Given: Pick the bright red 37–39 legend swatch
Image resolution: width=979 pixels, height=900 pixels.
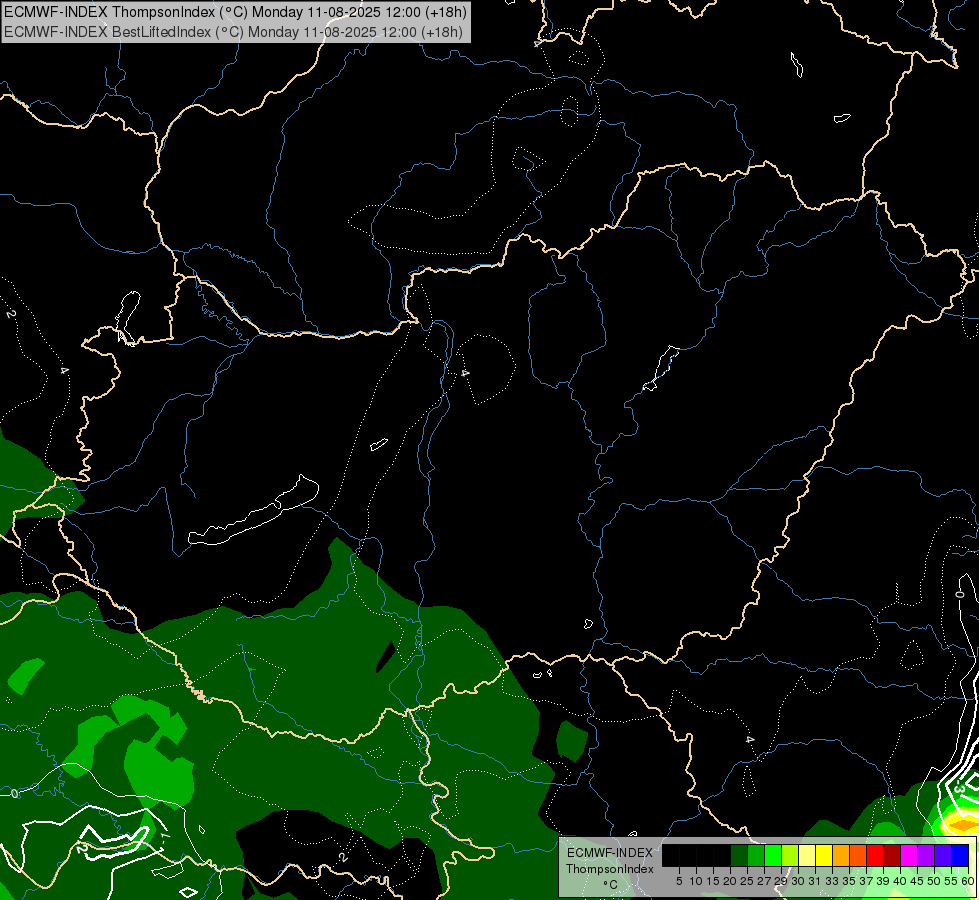Looking at the screenshot, I should 875,855.
